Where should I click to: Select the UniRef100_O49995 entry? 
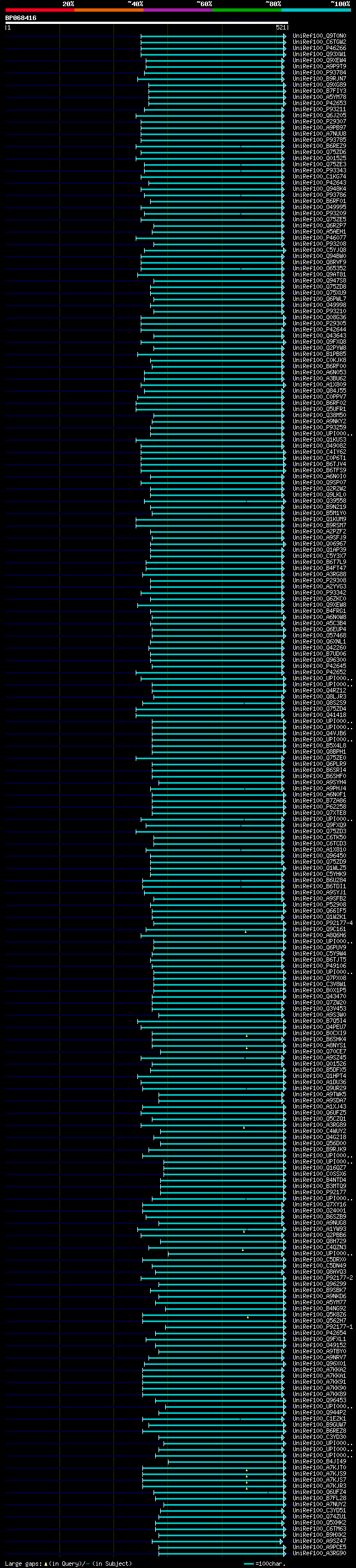(319, 207)
